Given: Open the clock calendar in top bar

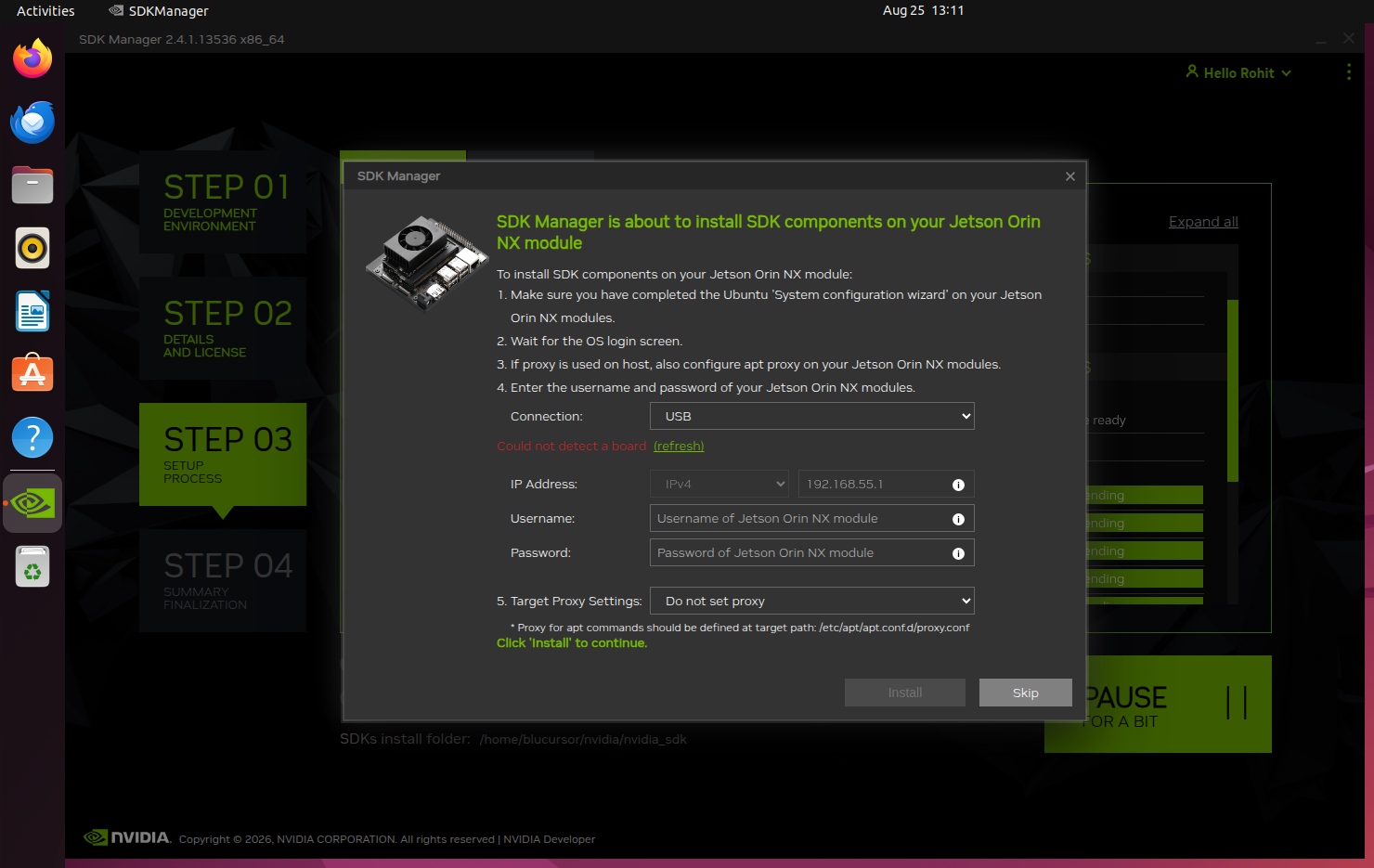Looking at the screenshot, I should [923, 10].
